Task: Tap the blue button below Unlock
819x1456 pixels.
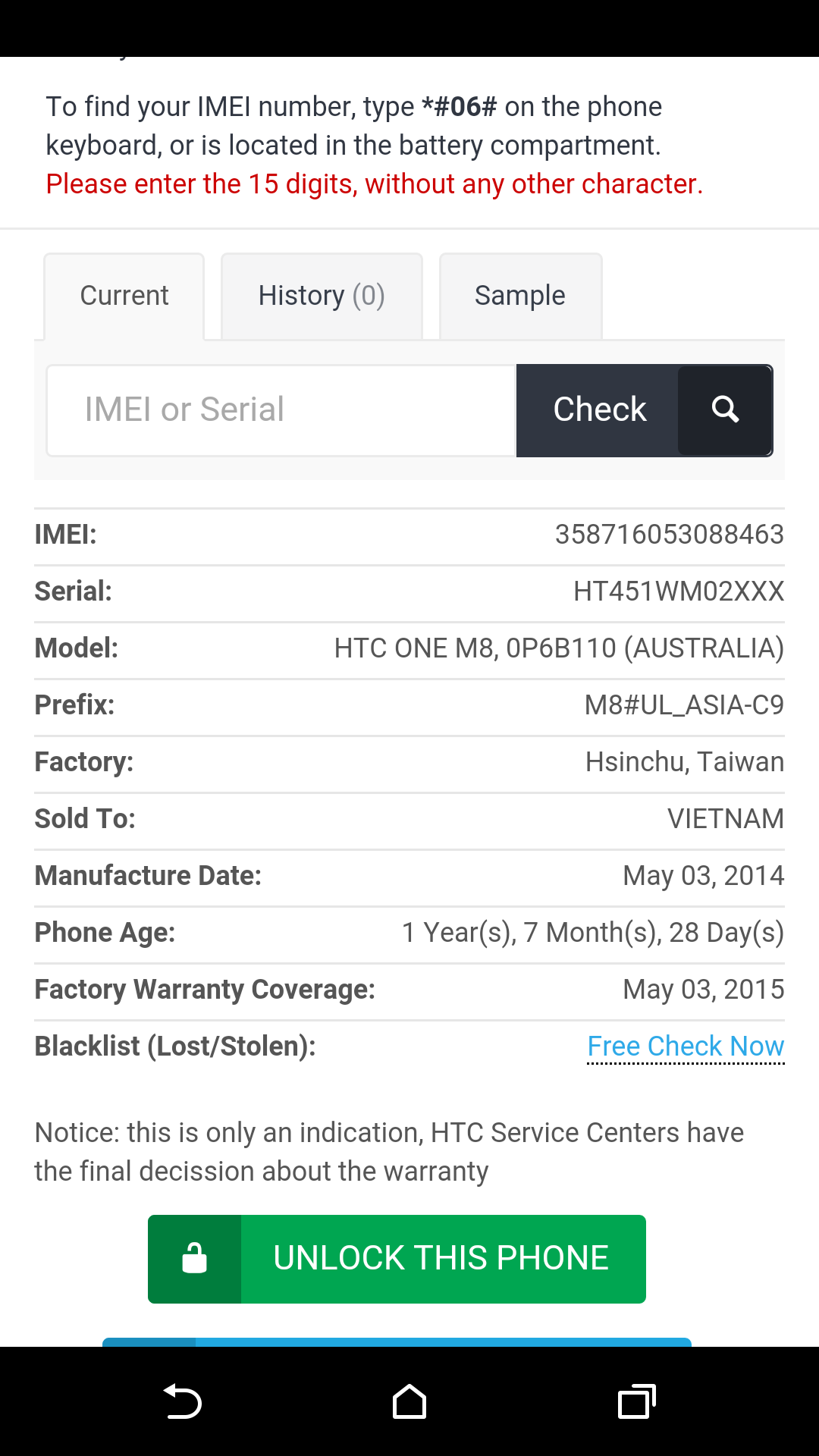Action: [x=397, y=1342]
